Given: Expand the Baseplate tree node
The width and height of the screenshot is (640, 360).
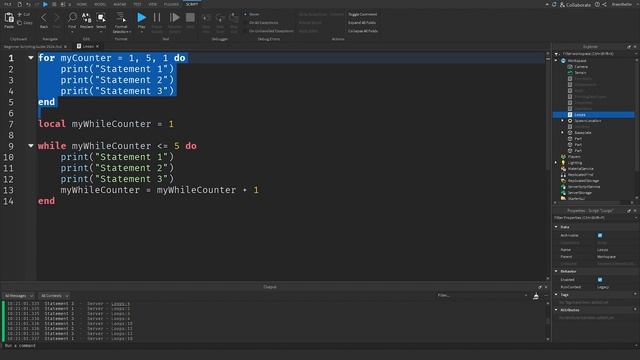Looking at the screenshot, I should (562, 133).
